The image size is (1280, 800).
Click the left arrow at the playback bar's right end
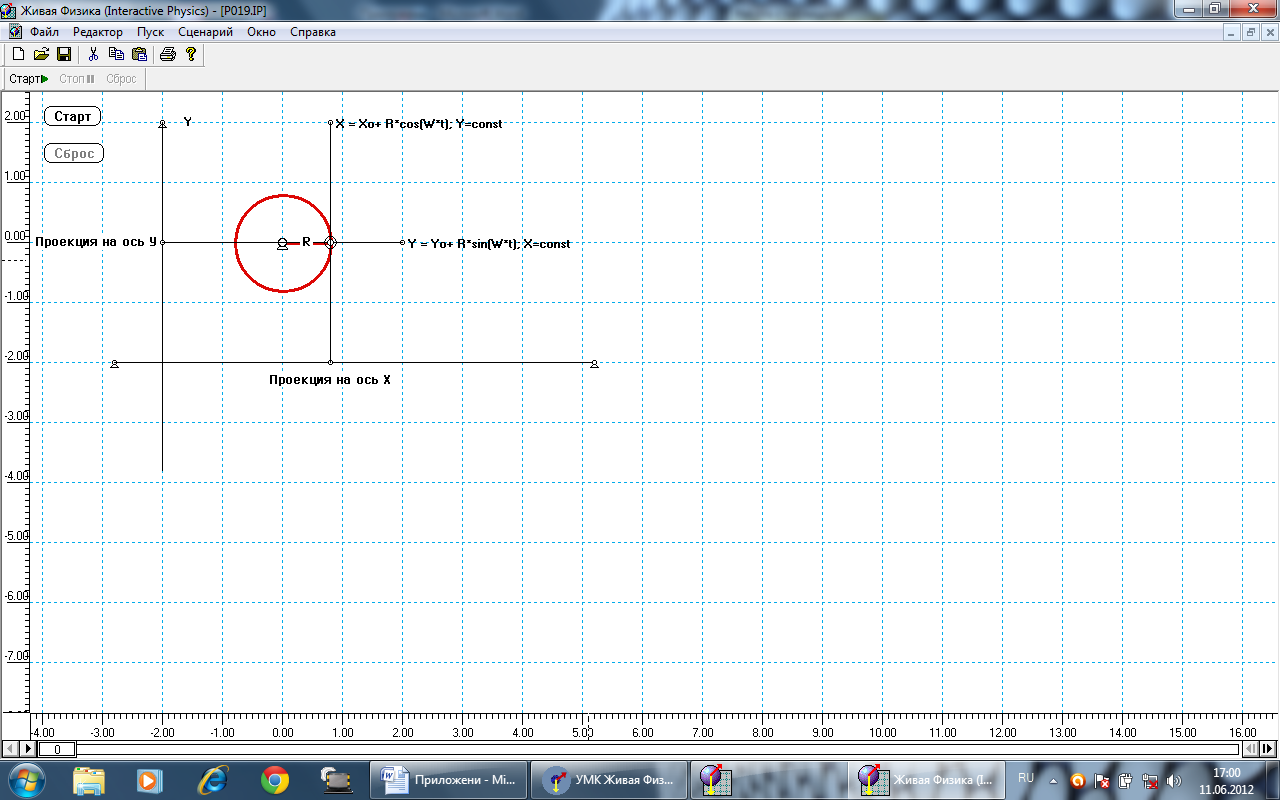[x=1251, y=748]
